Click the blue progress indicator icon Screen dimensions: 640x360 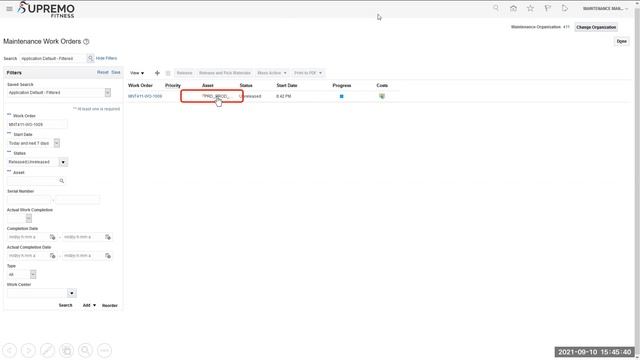342,96
